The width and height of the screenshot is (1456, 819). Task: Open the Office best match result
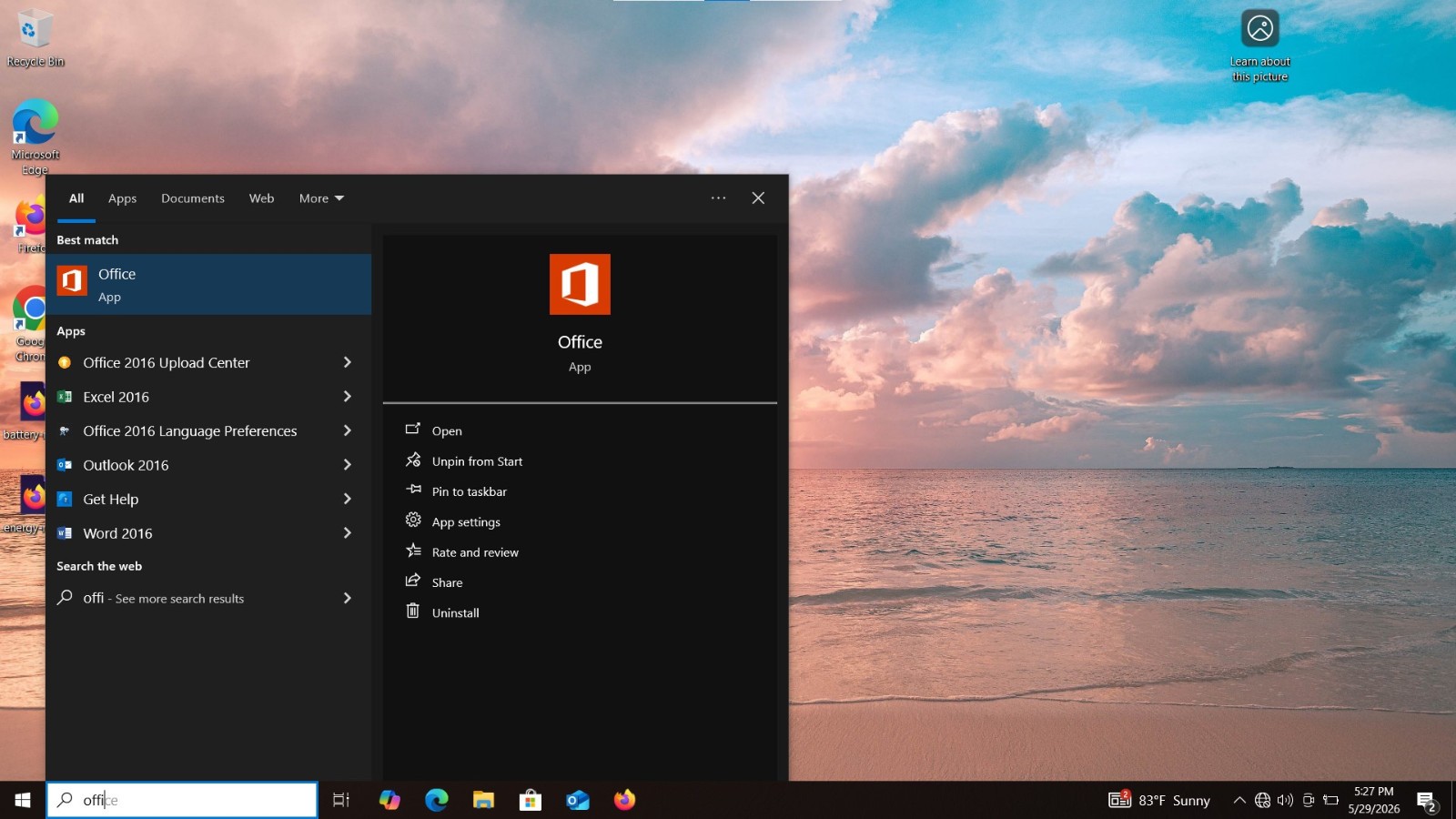point(208,284)
